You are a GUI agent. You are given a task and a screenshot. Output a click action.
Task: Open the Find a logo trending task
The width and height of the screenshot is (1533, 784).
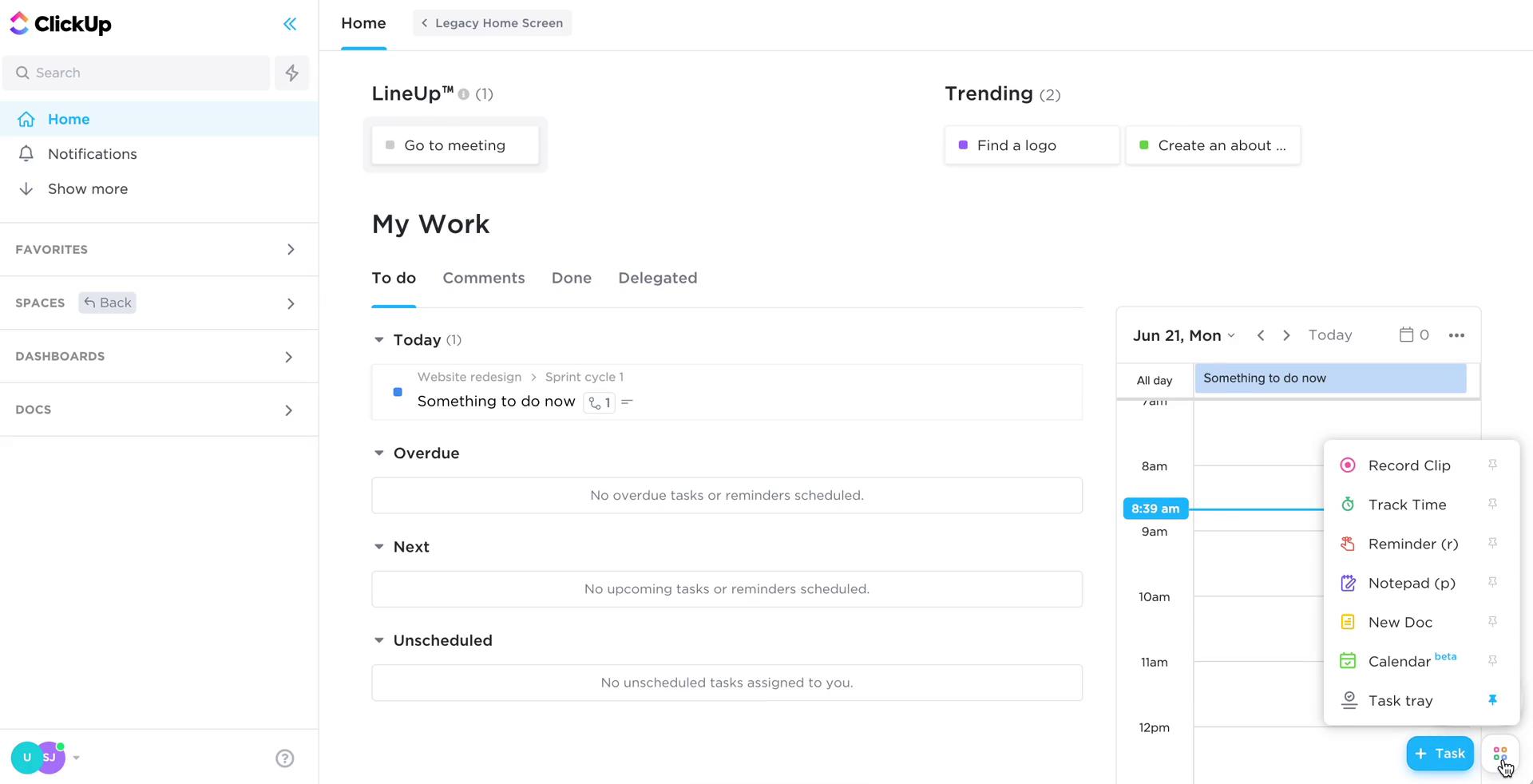pos(1032,145)
